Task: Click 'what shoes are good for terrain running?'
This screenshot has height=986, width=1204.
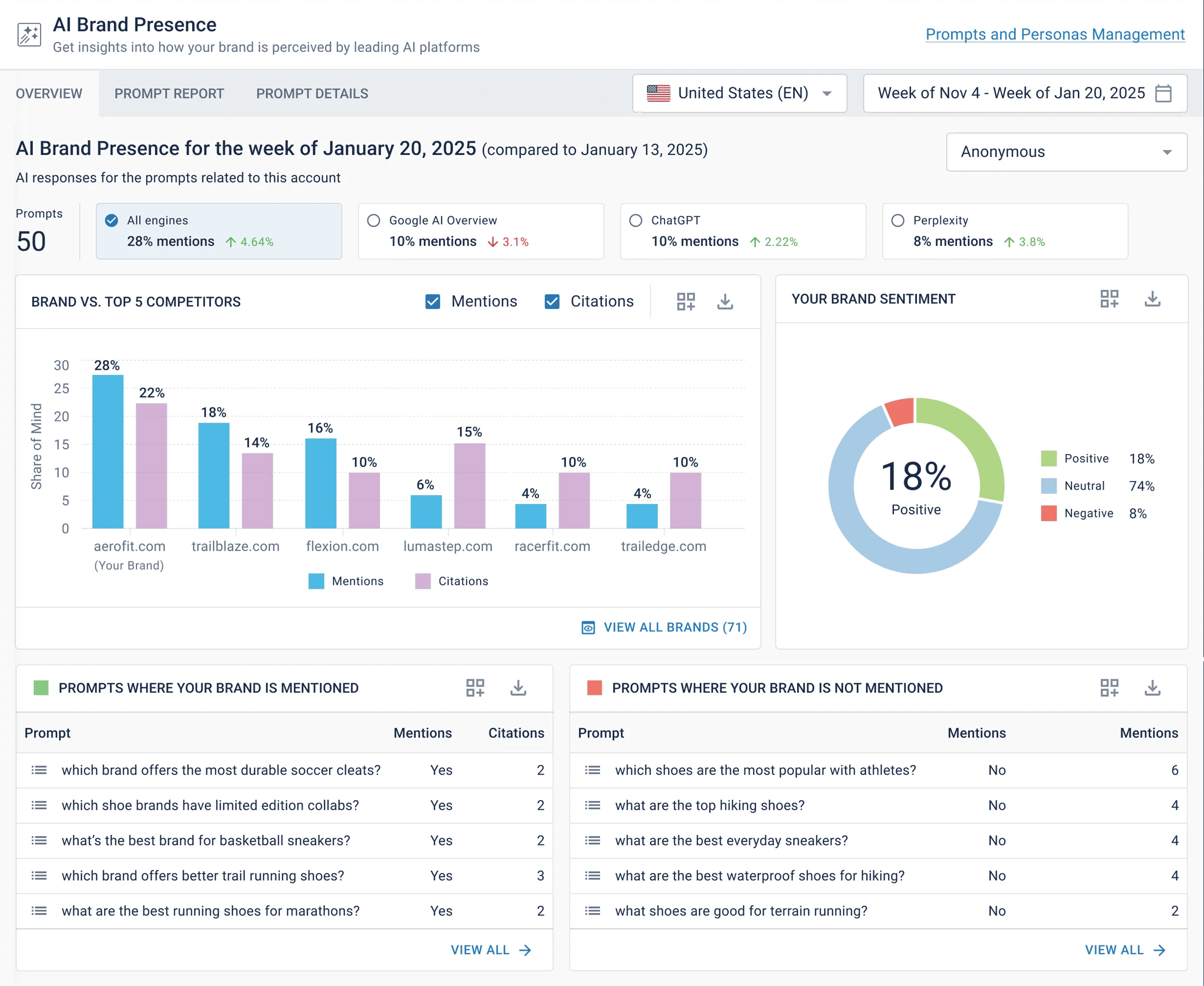Action: click(x=741, y=911)
